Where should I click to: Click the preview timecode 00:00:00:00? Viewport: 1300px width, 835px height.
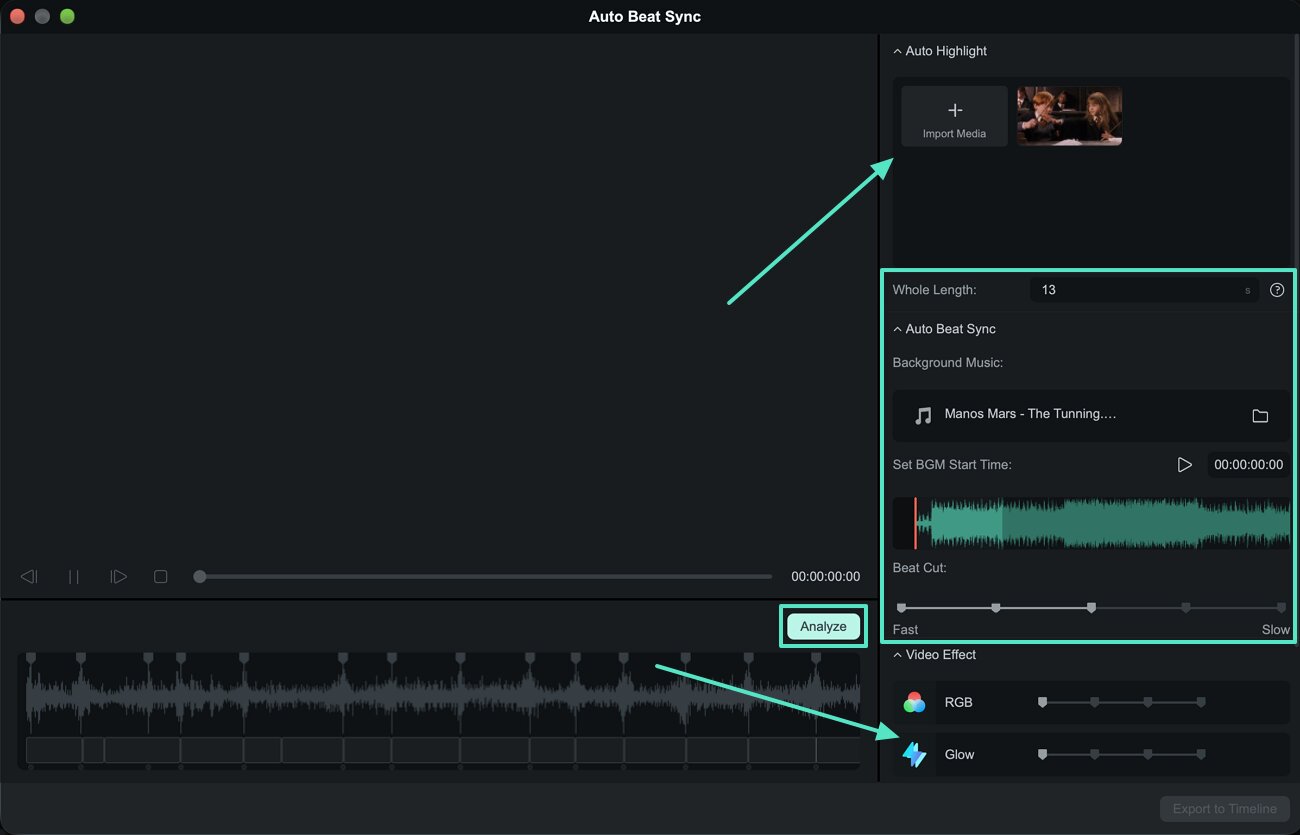click(825, 577)
